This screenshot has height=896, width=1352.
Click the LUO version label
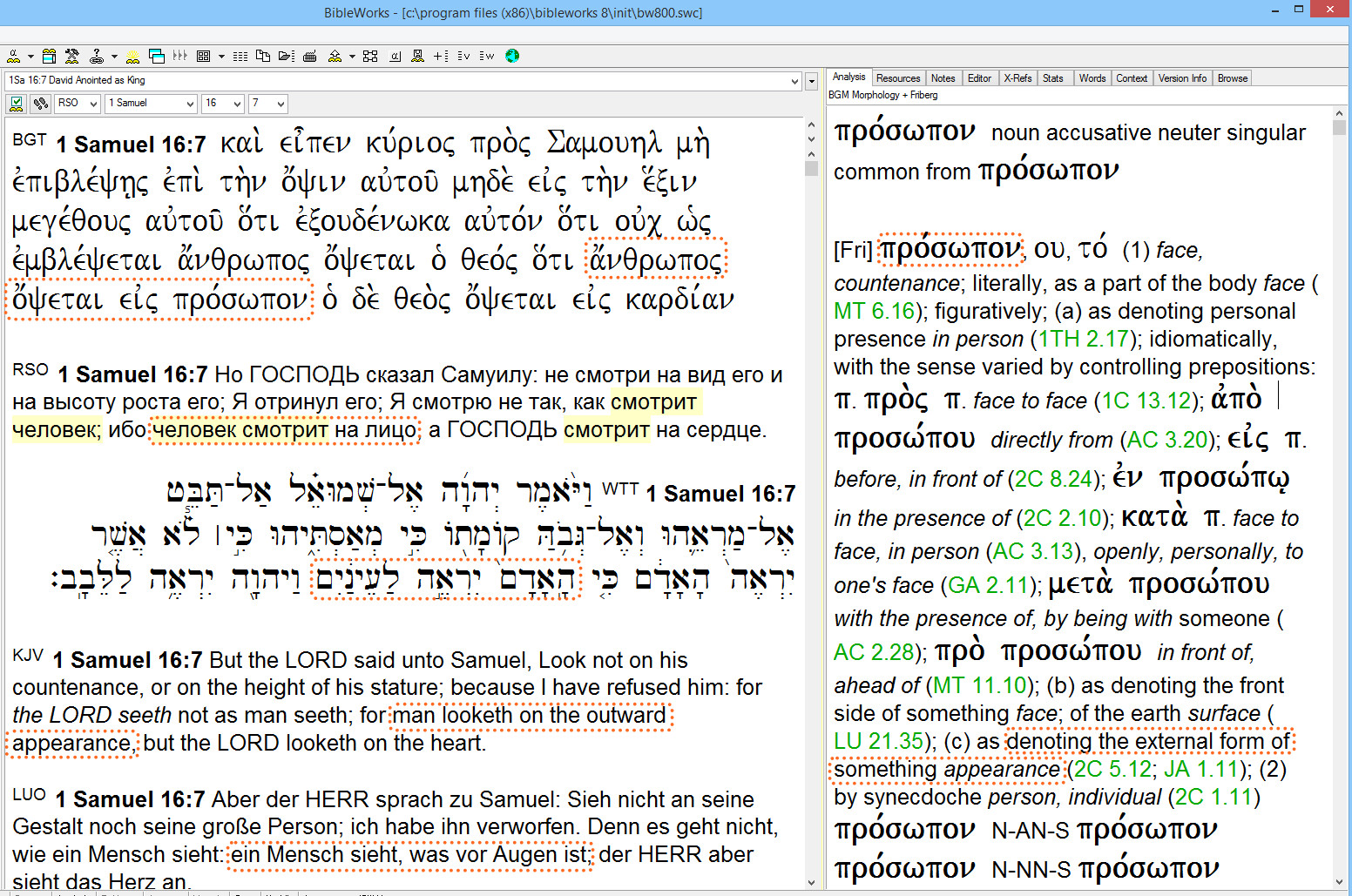tap(29, 794)
